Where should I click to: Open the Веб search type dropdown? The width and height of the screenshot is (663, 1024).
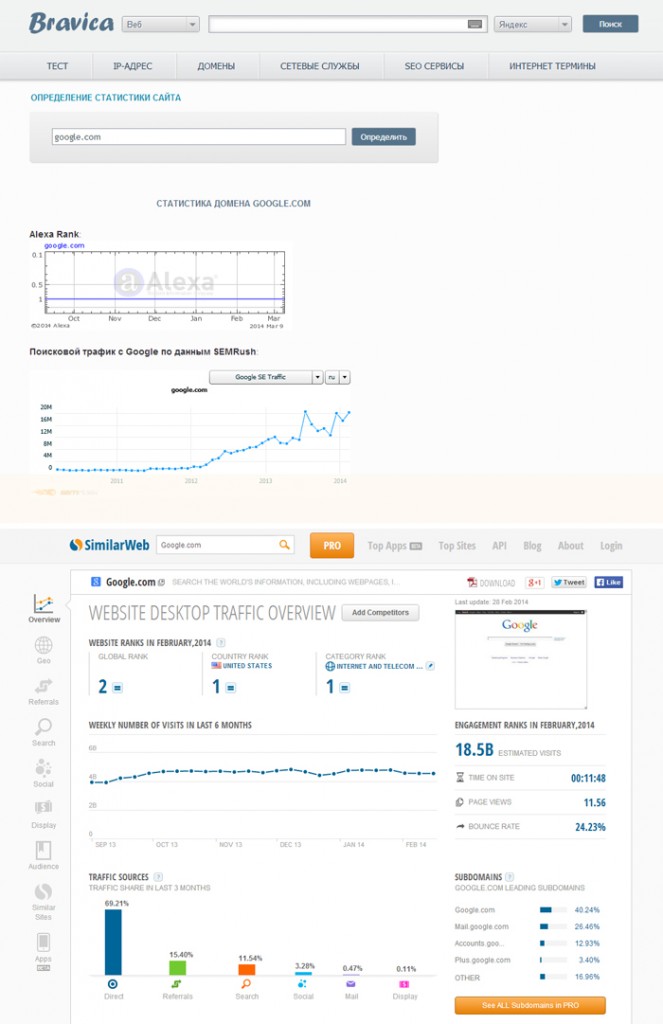click(x=160, y=24)
